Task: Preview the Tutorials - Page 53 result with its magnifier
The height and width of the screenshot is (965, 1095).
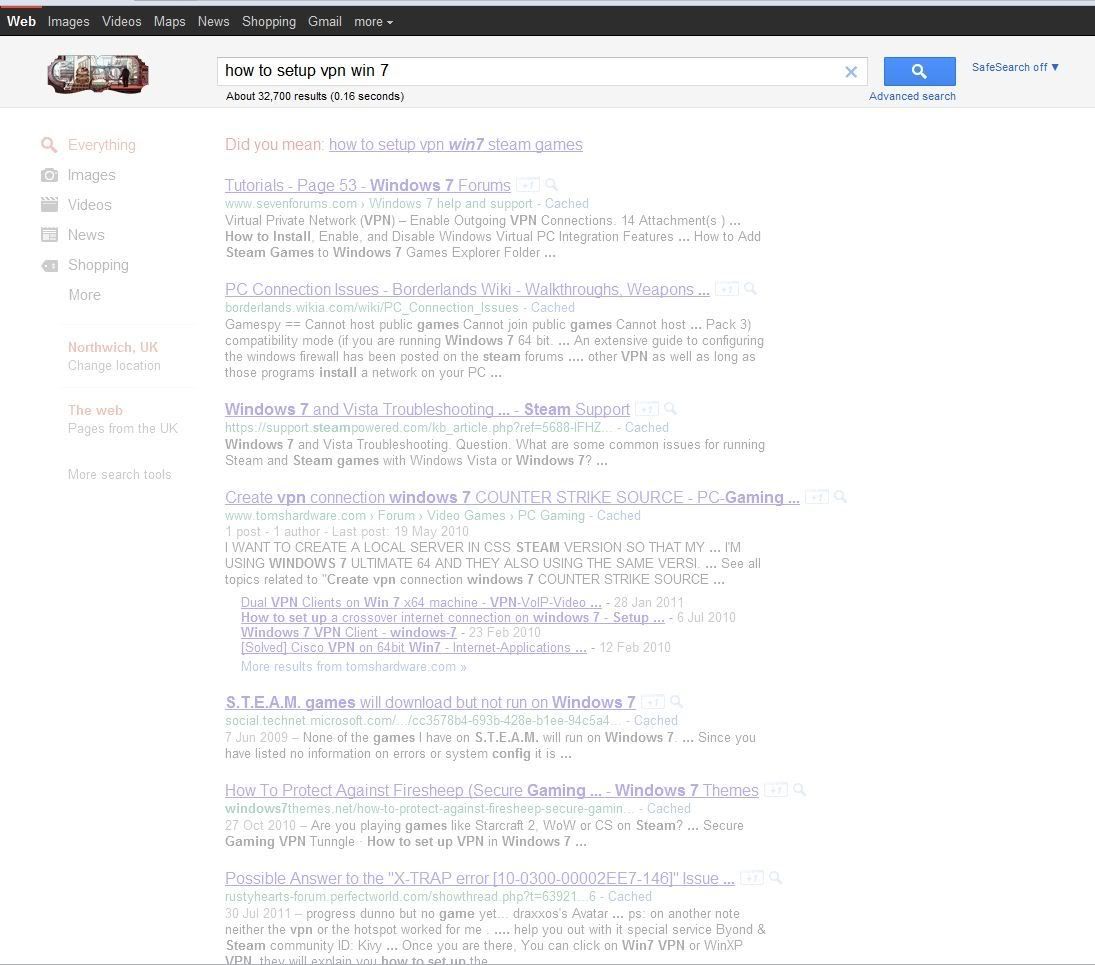Action: click(x=552, y=184)
